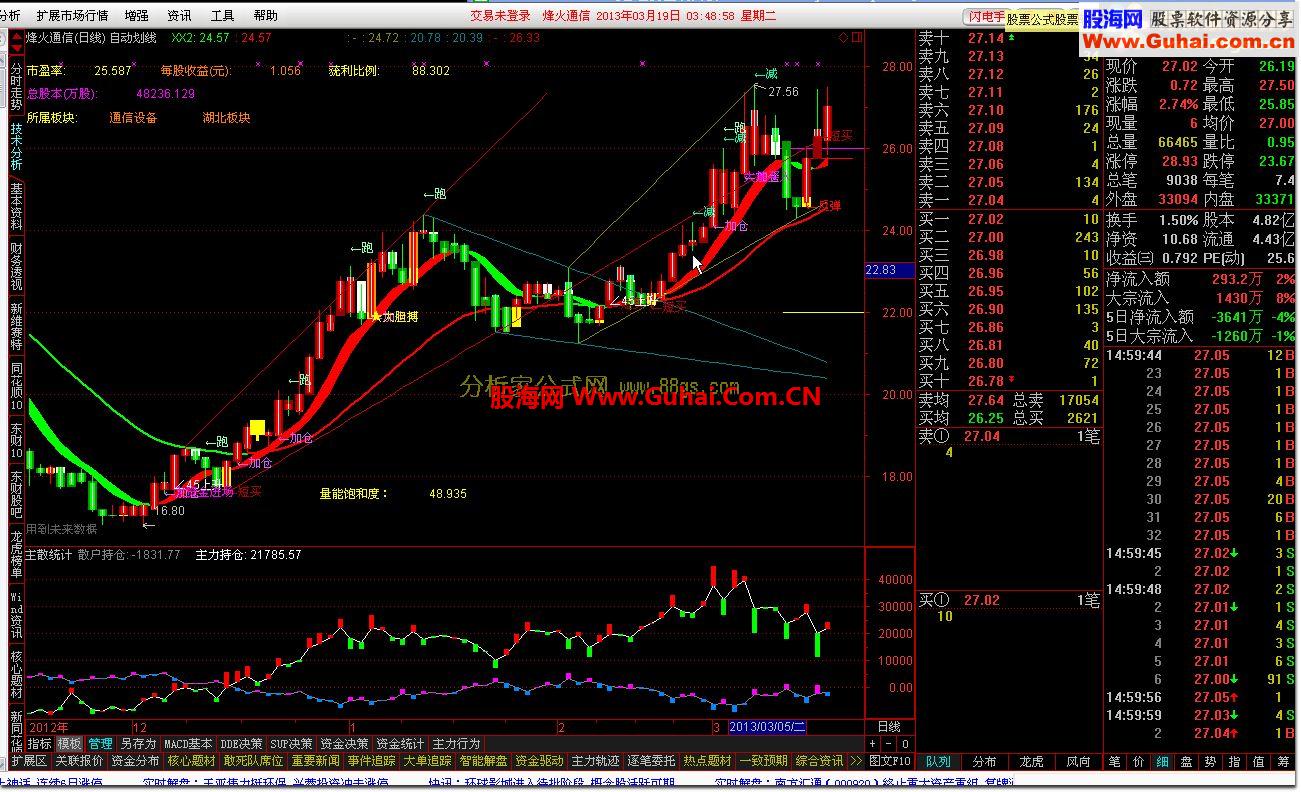
Task: Click the diamond icon above the chart price axis
Action: (x=843, y=38)
